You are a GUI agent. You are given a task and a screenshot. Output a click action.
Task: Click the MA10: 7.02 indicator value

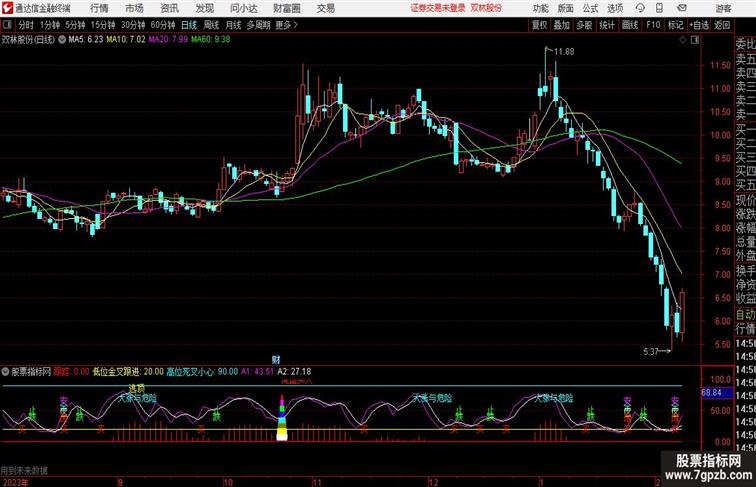126,40
